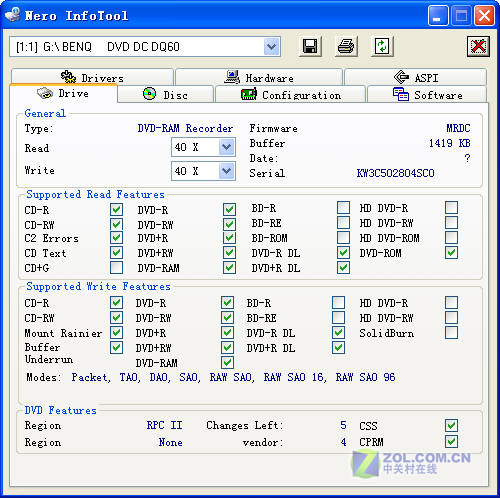This screenshot has width=500, height=498.
Task: Toggle the Buffer Underrun checkbox
Action: point(116,347)
